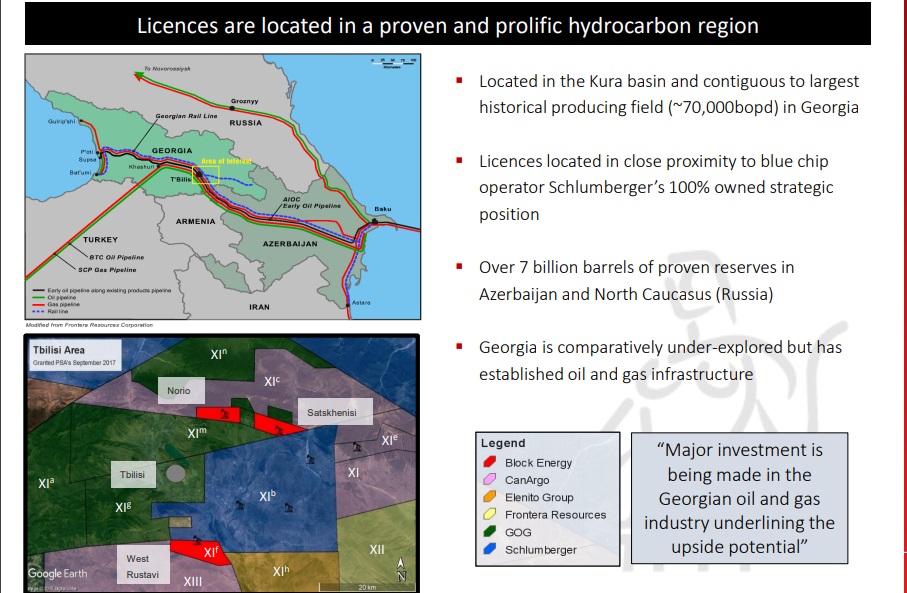Click the XIn licence block label
The image size is (907, 593).
click(218, 354)
